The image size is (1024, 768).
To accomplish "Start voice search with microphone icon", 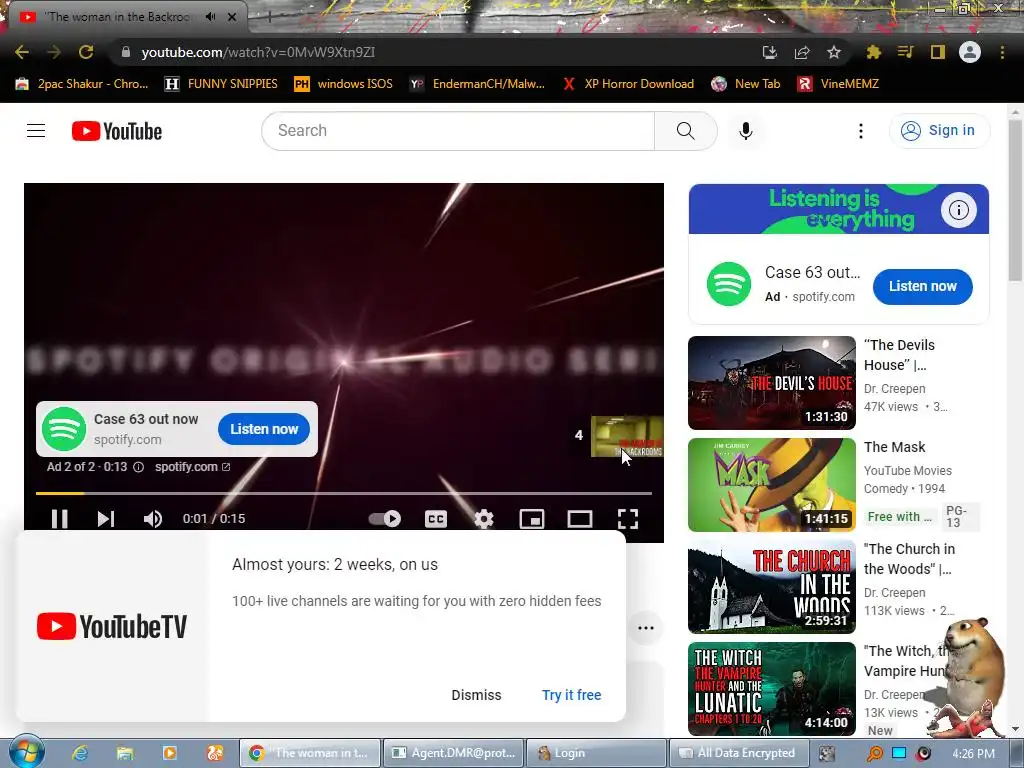I will click(x=745, y=131).
